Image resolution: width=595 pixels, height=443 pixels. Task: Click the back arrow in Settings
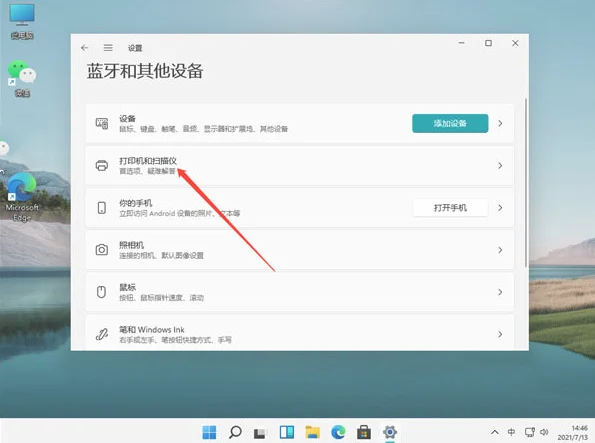85,48
